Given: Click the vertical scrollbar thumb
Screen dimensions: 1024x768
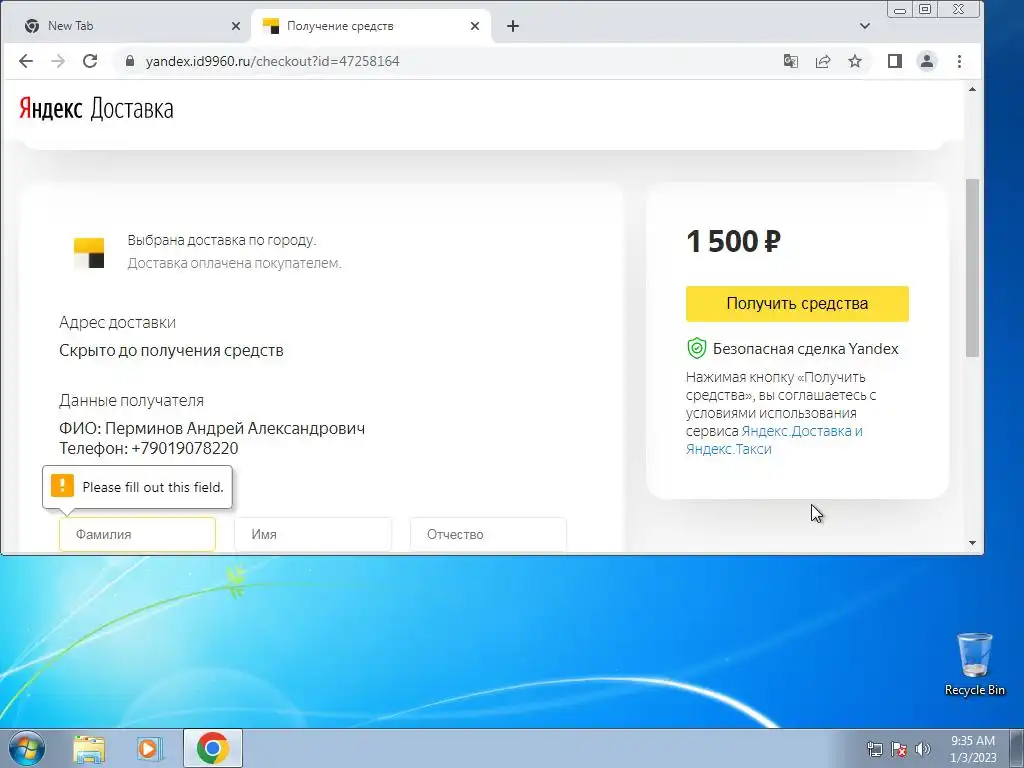Looking at the screenshot, I should 972,267.
